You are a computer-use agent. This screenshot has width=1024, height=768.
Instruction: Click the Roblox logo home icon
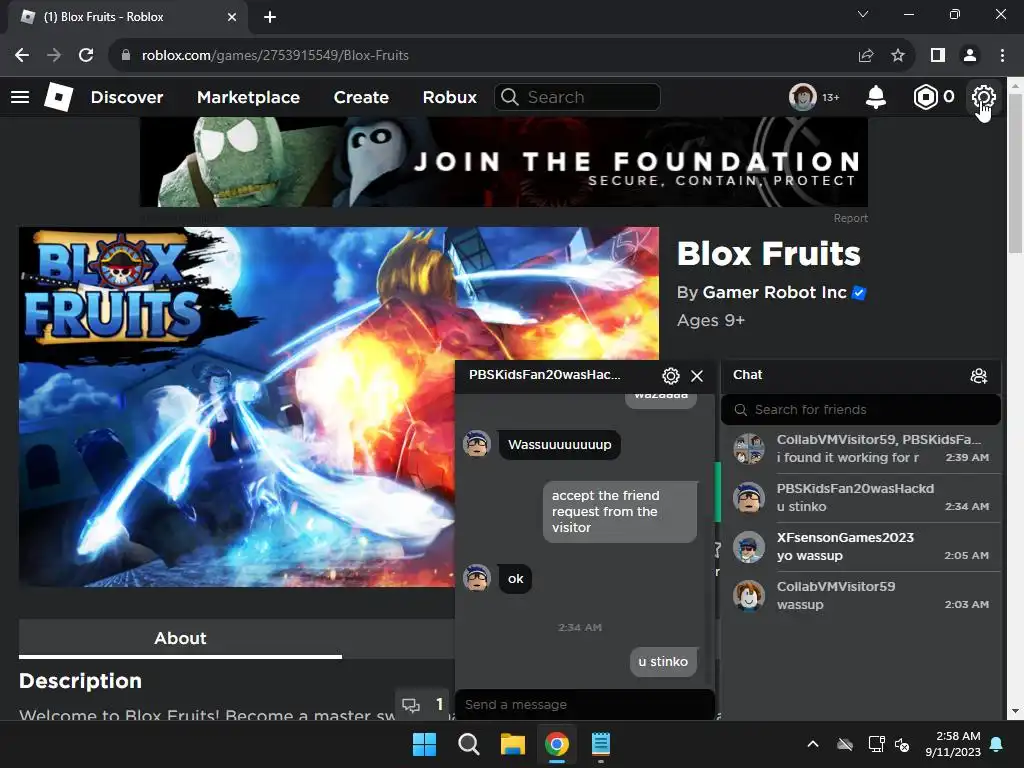pos(58,97)
